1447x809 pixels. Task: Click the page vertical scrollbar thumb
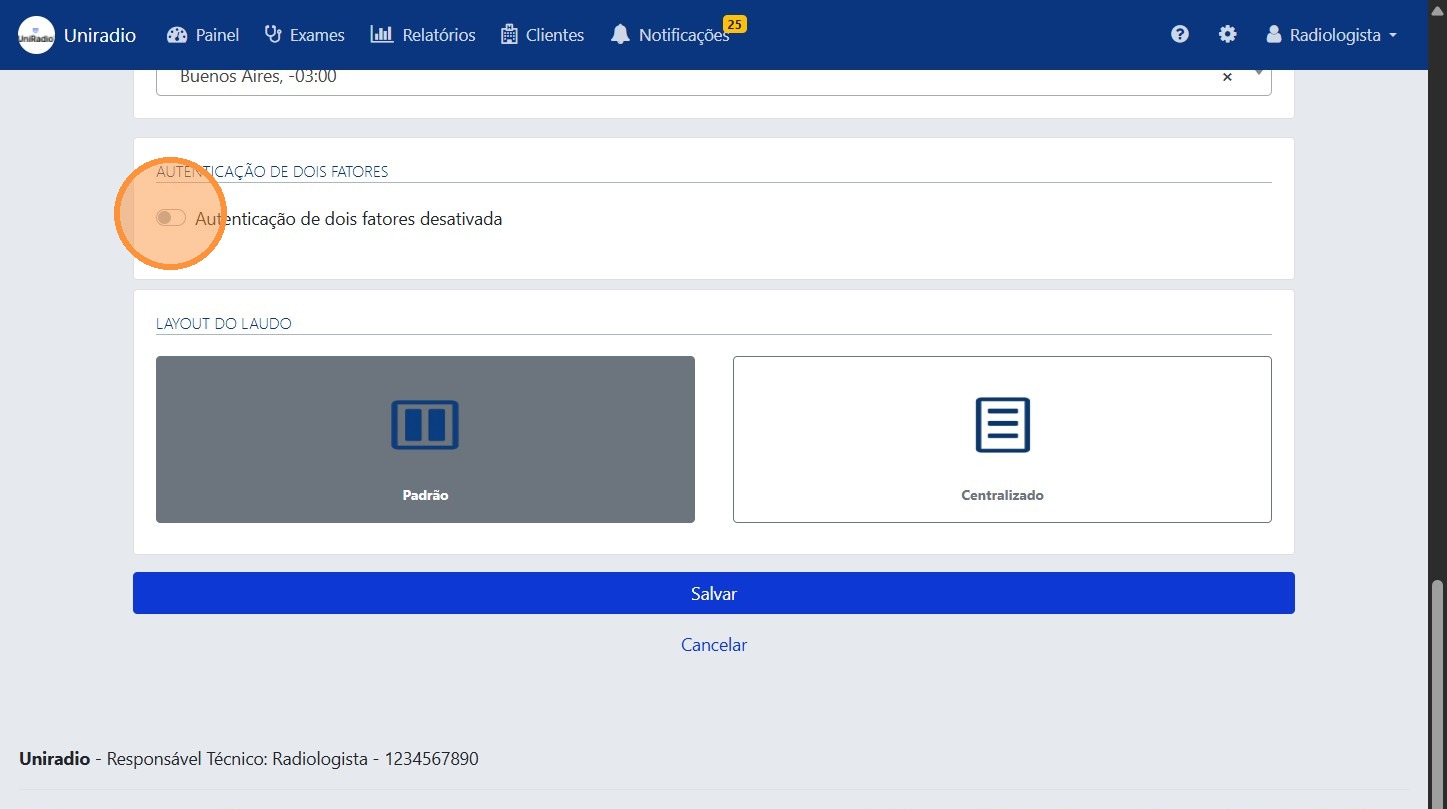(x=1438, y=690)
